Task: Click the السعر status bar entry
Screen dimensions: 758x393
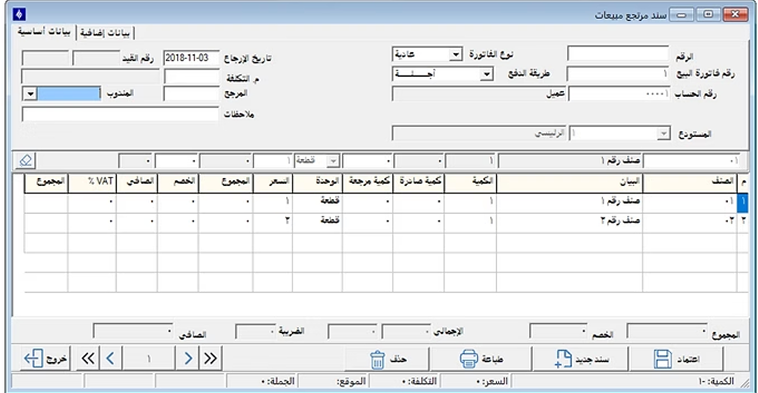Action: point(476,381)
